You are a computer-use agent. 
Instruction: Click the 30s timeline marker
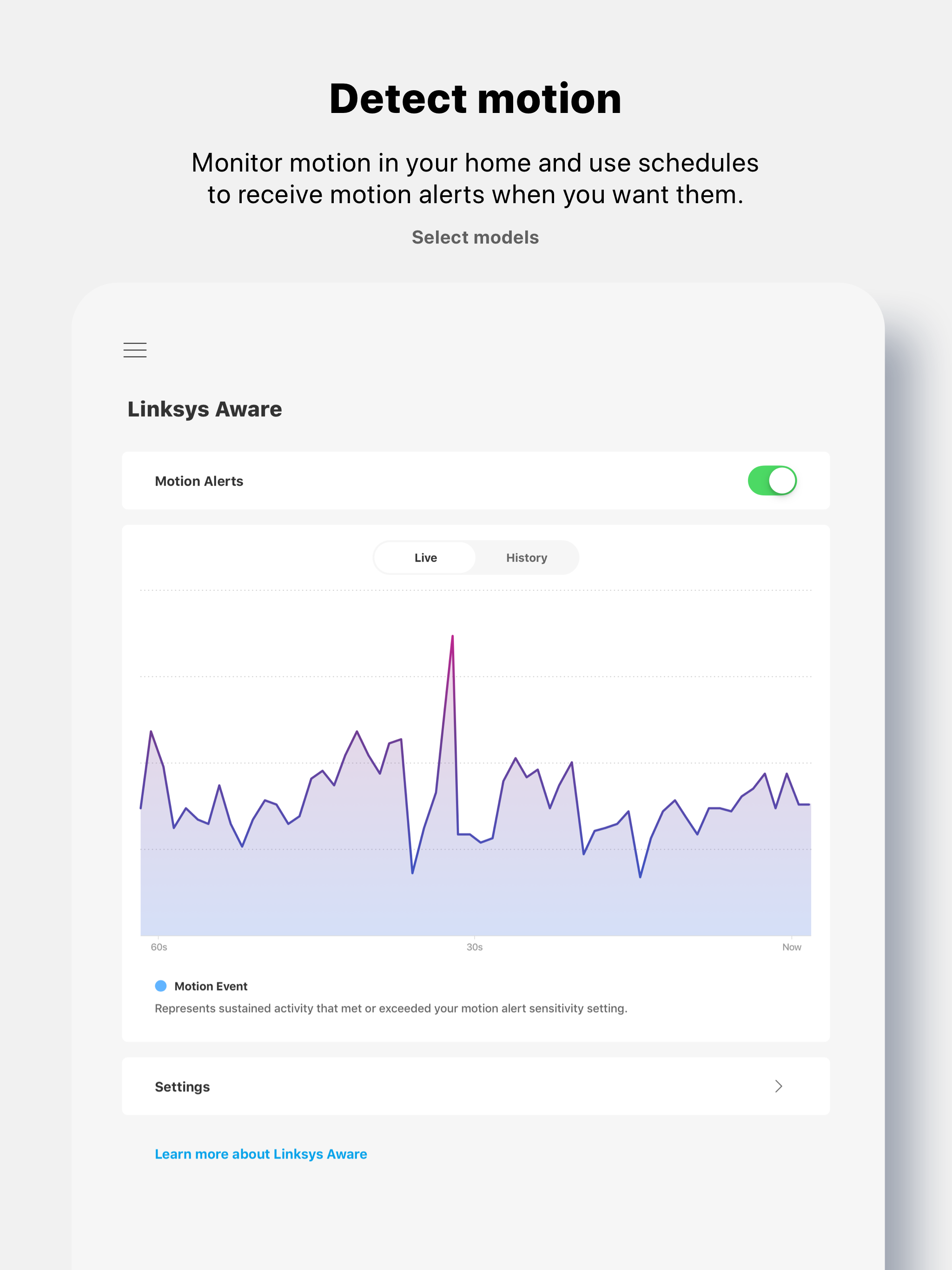pos(475,947)
